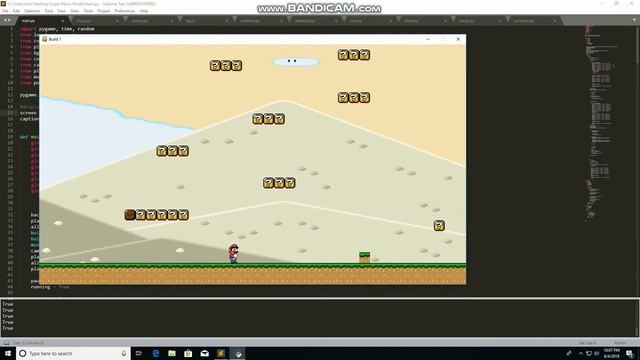This screenshot has height=360, width=640.
Task: Open the Project menu
Action: [104, 11]
